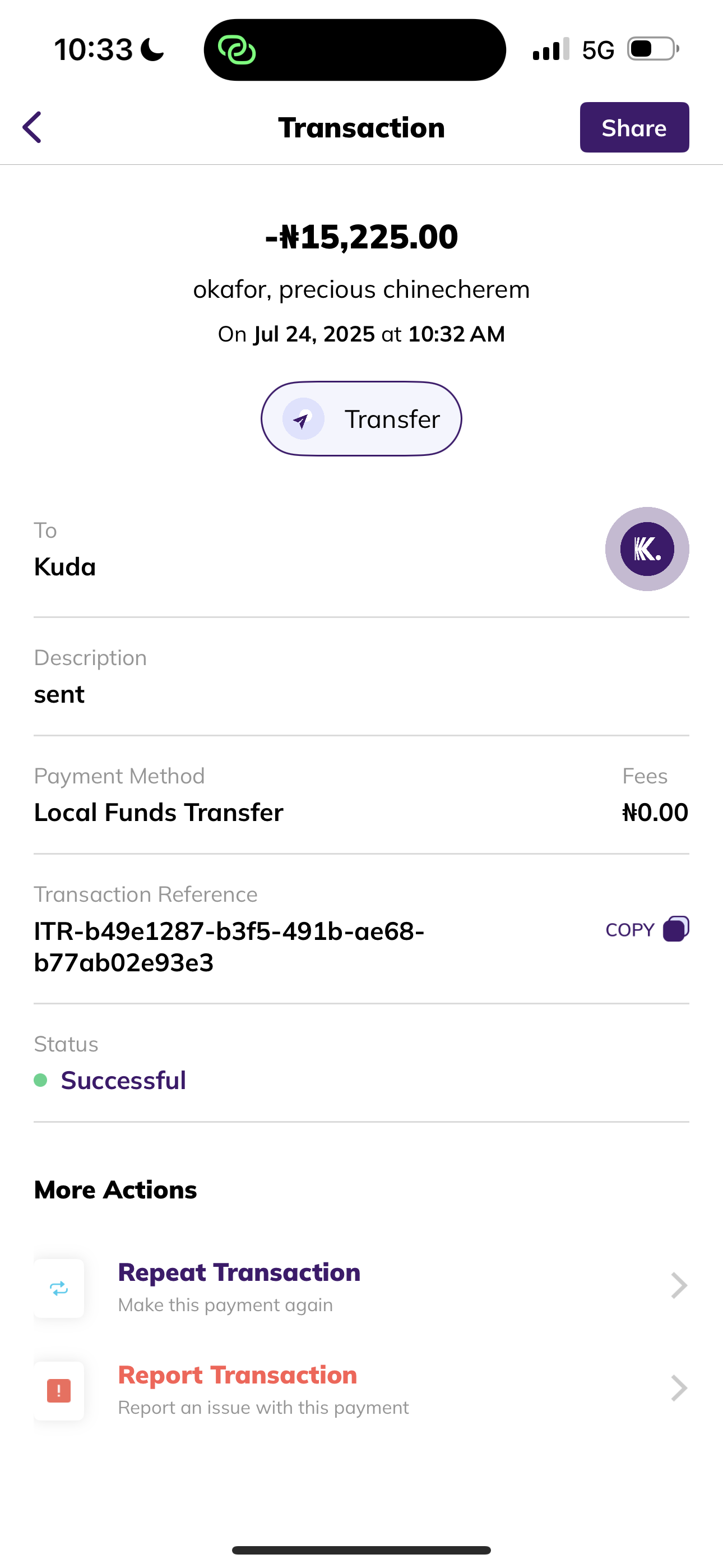
Task: Tap the Repeat Transaction loop icon
Action: (x=59, y=1288)
